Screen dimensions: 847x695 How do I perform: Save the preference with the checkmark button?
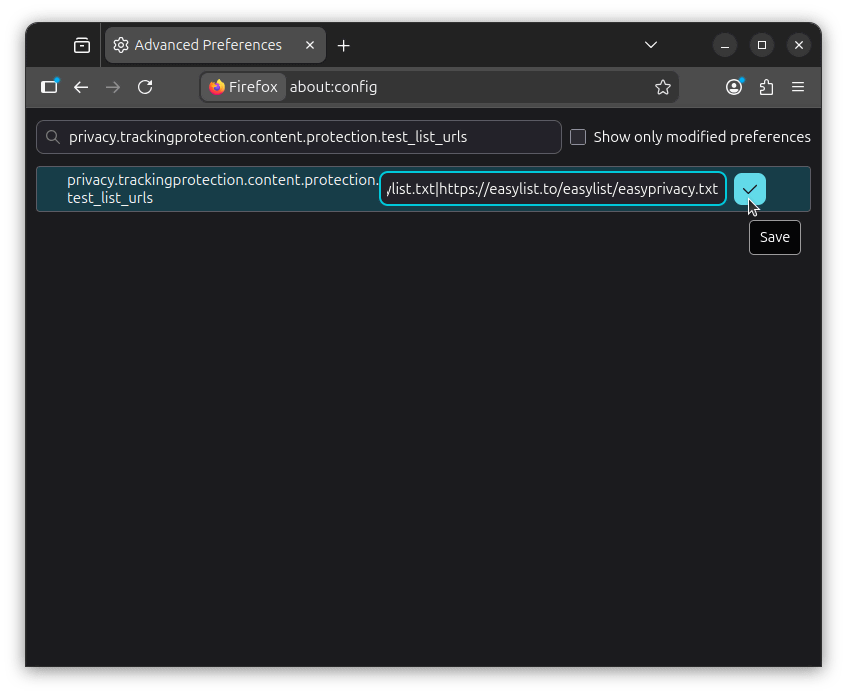click(749, 189)
